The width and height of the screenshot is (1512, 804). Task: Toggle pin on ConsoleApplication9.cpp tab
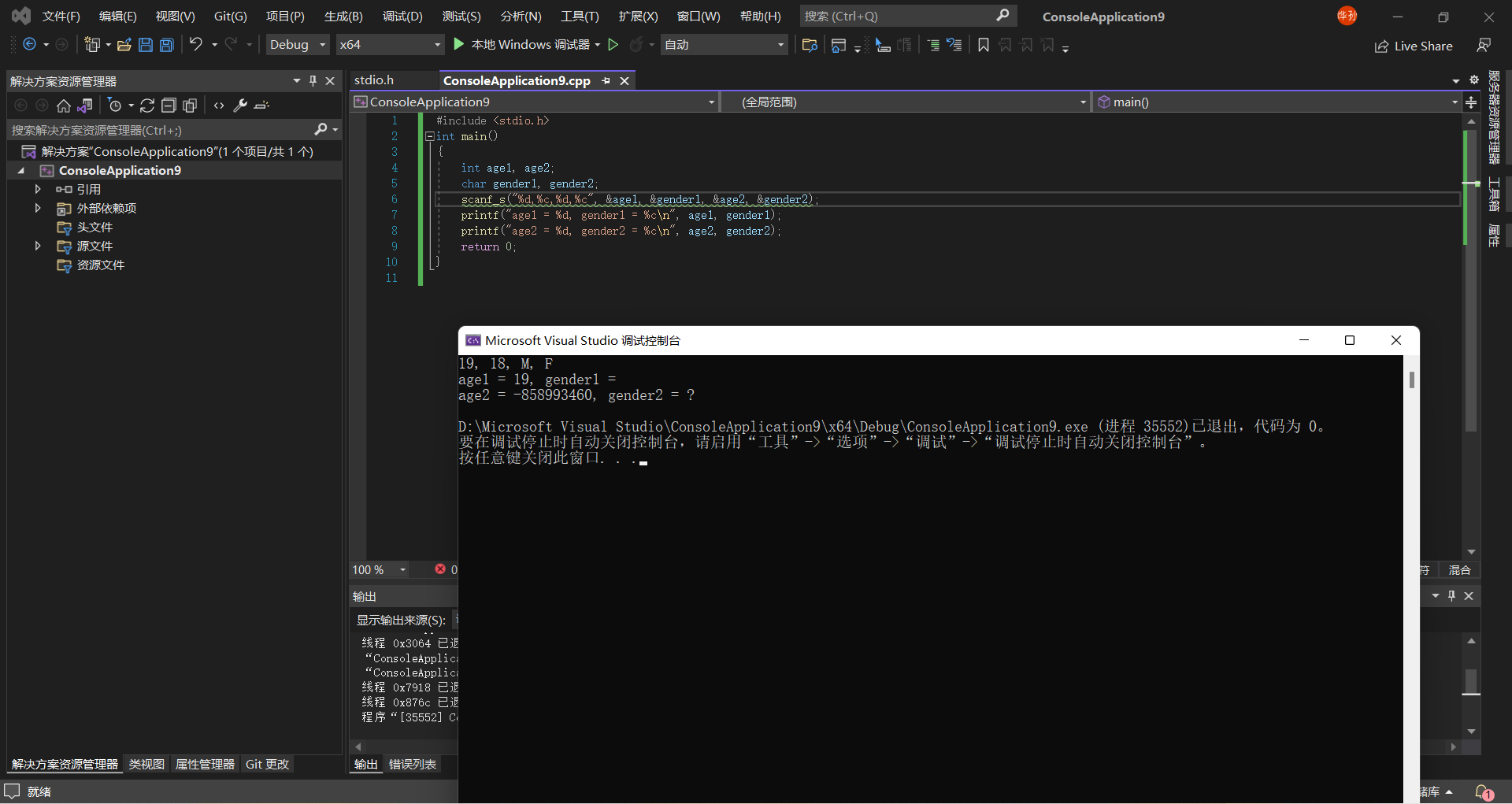pos(606,81)
